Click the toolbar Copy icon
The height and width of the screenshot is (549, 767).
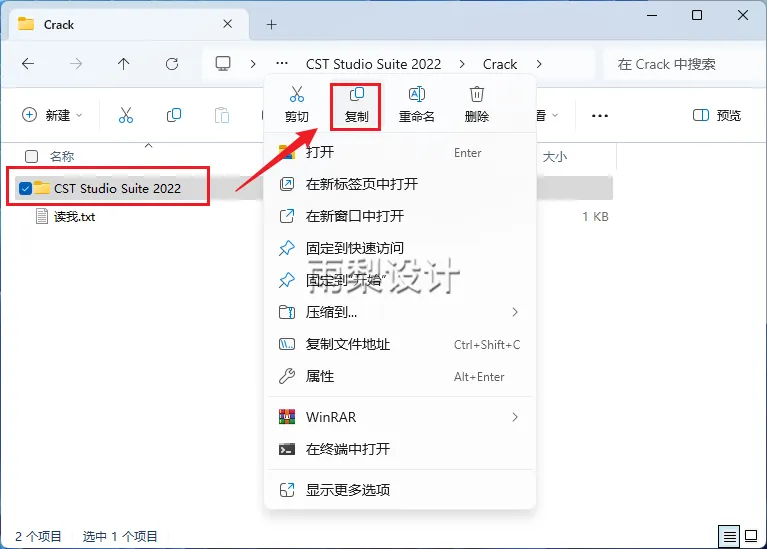pyautogui.click(x=174, y=115)
